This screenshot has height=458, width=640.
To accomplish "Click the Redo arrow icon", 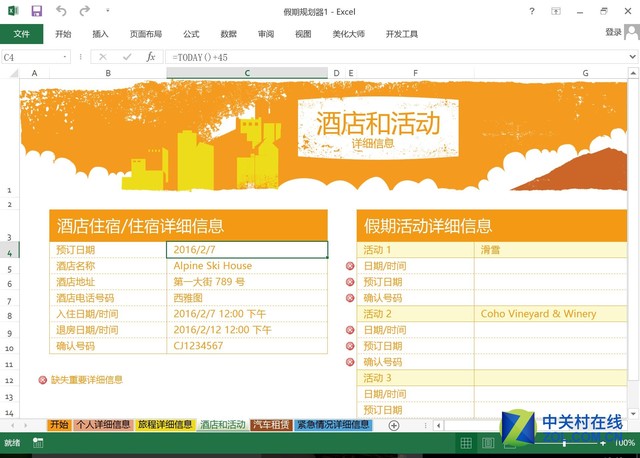I will tap(85, 11).
